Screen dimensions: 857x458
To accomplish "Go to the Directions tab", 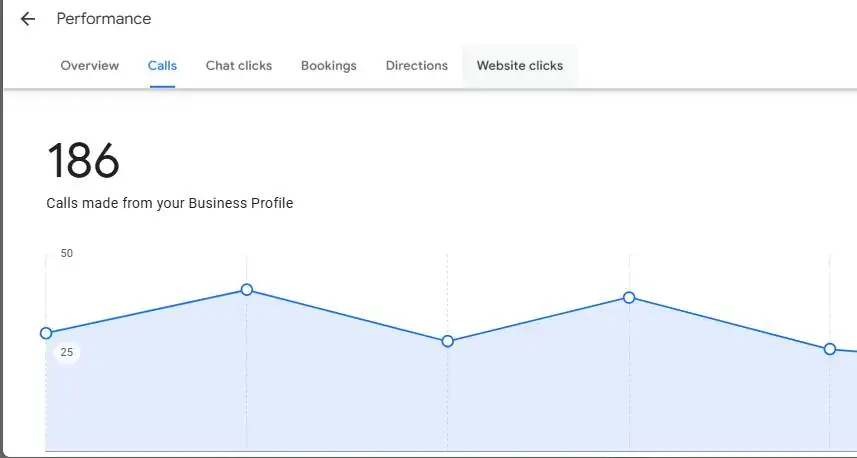I will (416, 66).
